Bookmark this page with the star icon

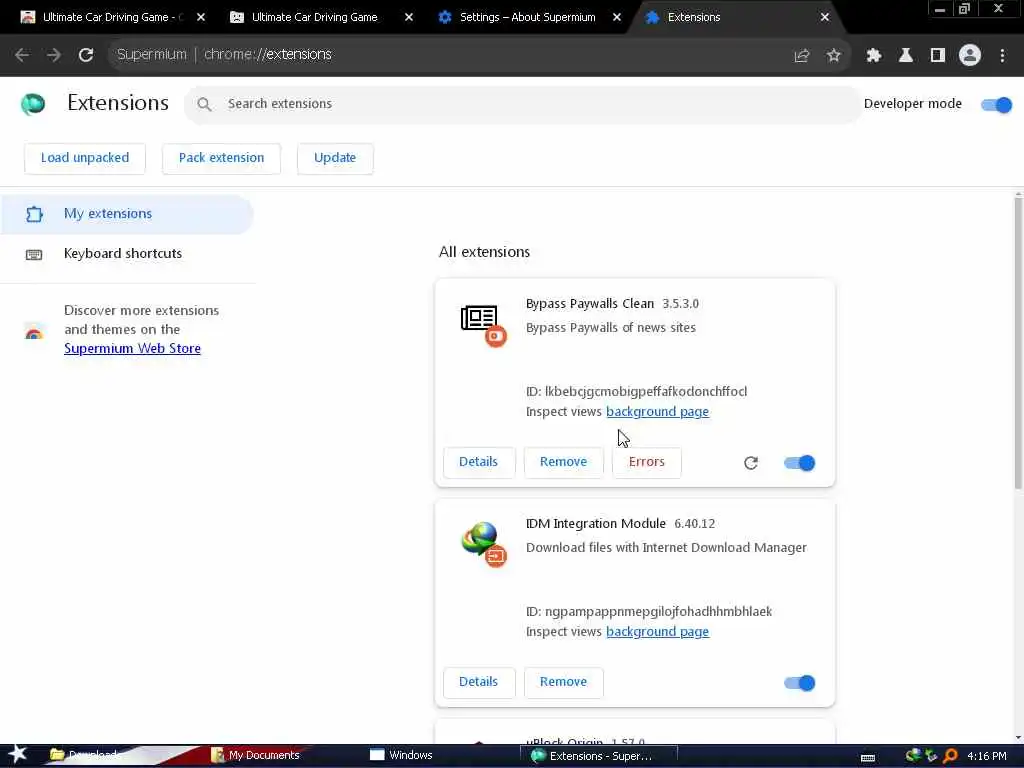pyautogui.click(x=833, y=56)
